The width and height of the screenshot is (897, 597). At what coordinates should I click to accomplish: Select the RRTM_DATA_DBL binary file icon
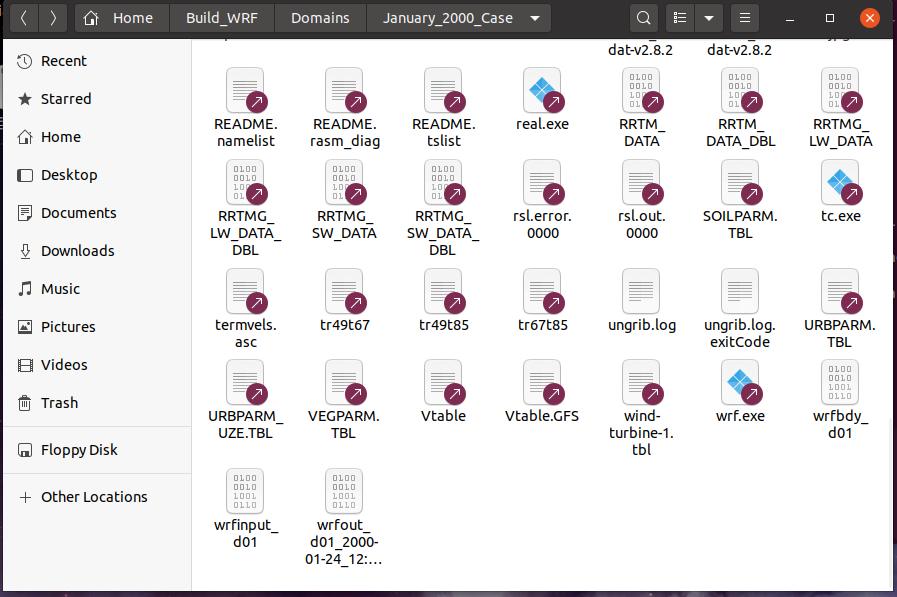tap(740, 90)
